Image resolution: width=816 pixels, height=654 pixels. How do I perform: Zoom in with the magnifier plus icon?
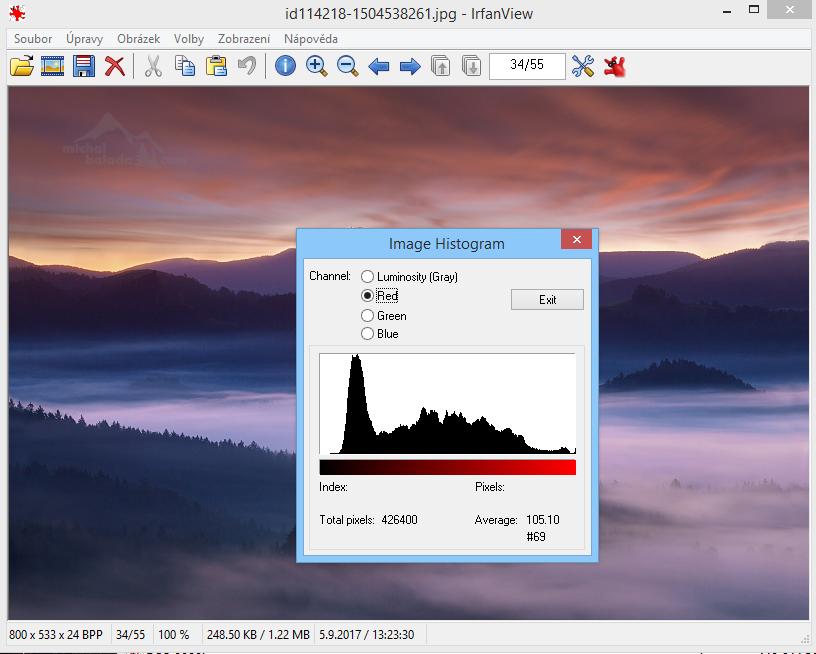pyautogui.click(x=316, y=66)
